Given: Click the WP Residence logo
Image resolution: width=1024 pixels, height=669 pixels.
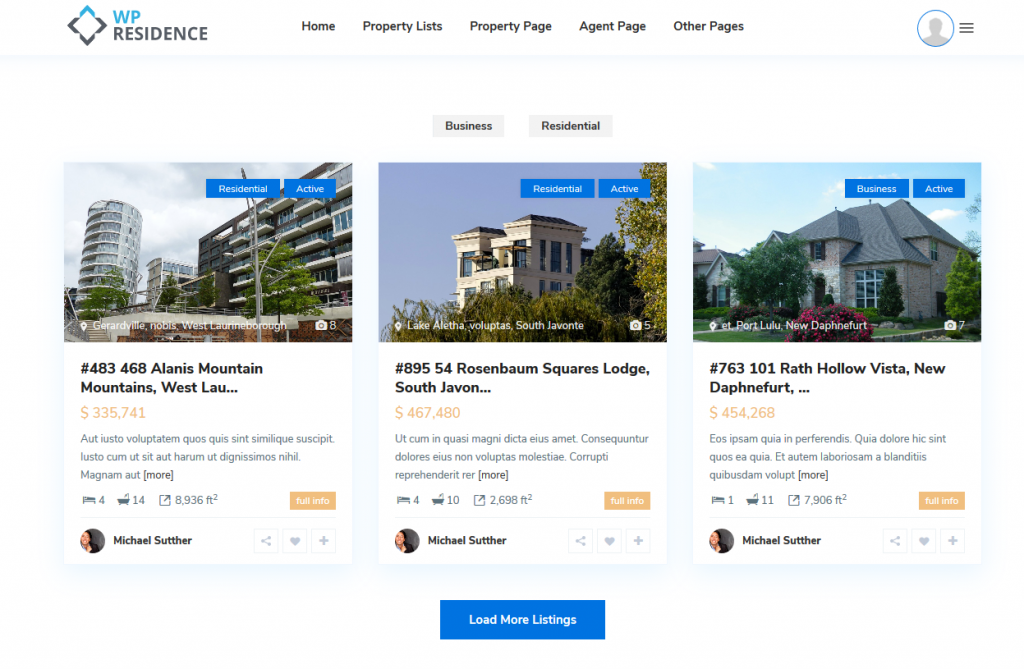Looking at the screenshot, I should (x=138, y=26).
